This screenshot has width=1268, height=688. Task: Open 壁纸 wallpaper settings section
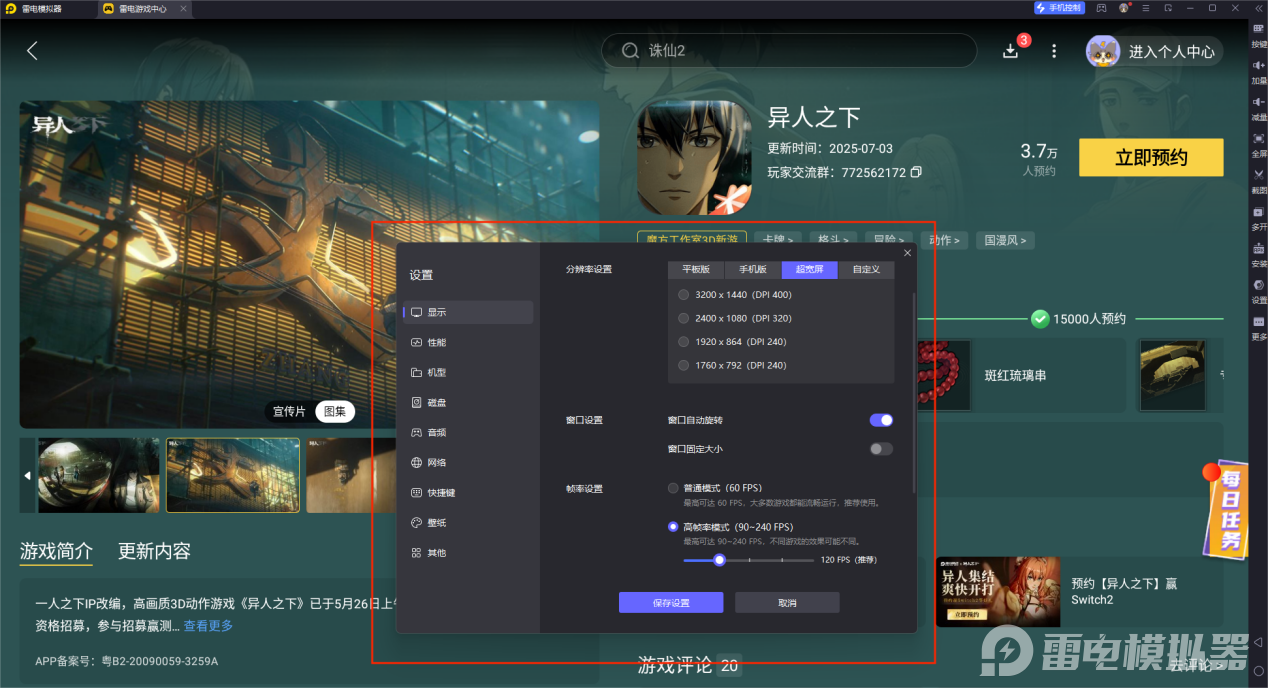click(x=468, y=522)
